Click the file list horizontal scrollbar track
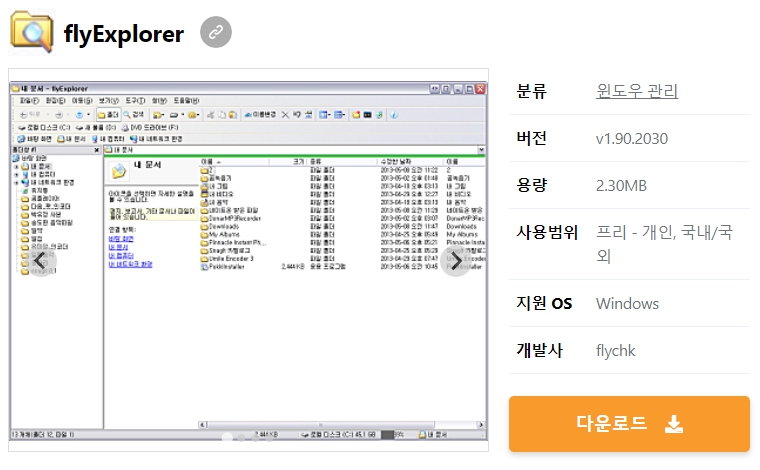 tap(342, 425)
